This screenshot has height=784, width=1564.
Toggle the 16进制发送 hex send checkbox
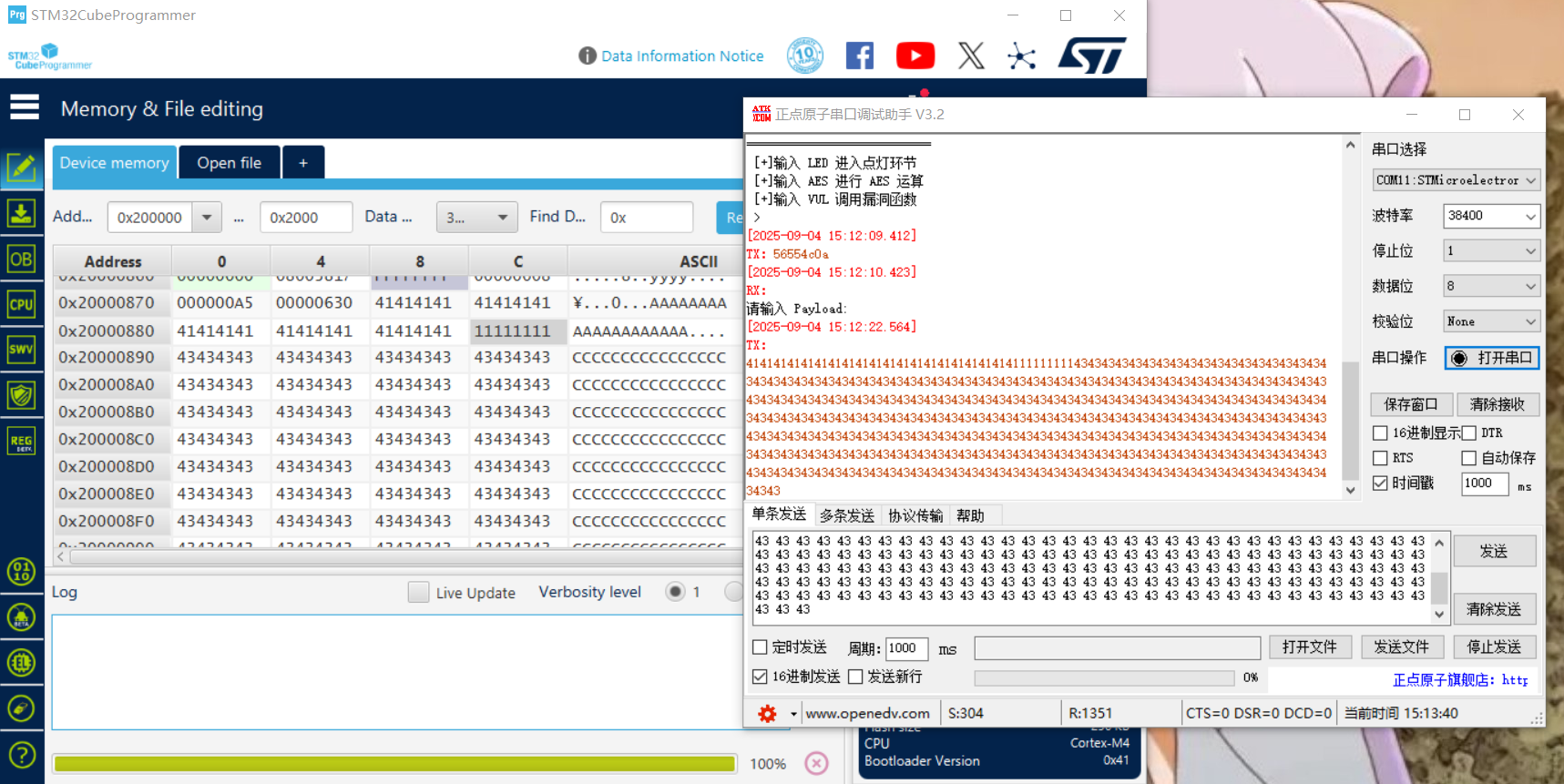point(760,677)
